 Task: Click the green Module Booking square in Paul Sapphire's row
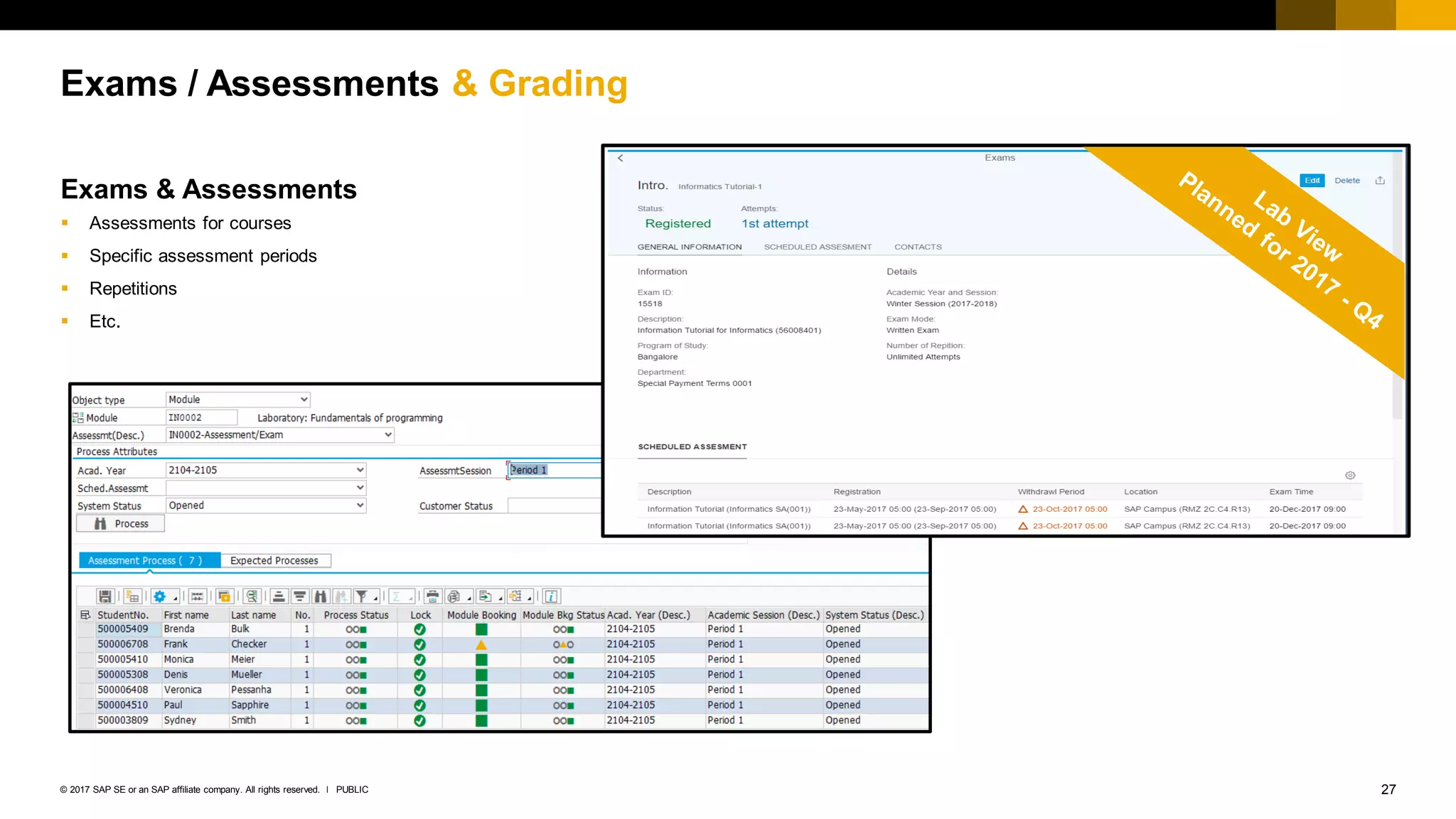[481, 705]
